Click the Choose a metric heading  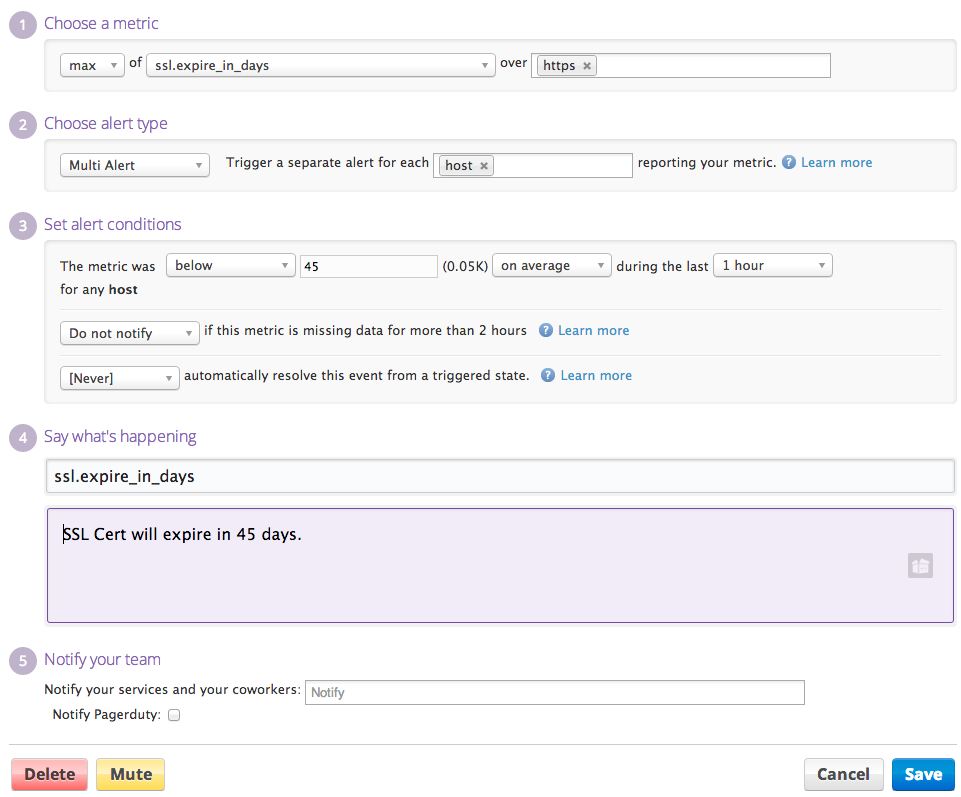[x=101, y=23]
